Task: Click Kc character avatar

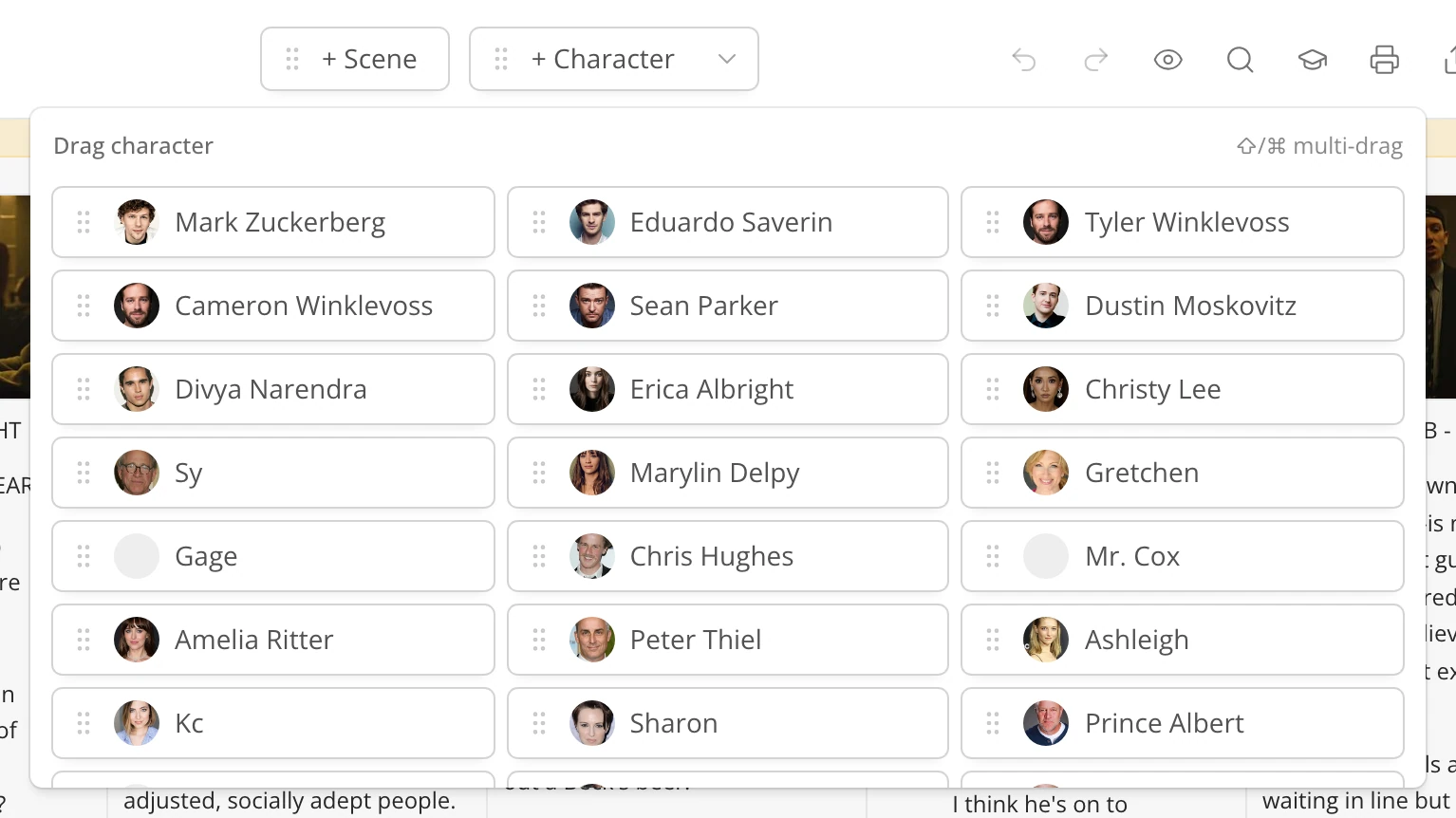Action: pyautogui.click(x=137, y=723)
